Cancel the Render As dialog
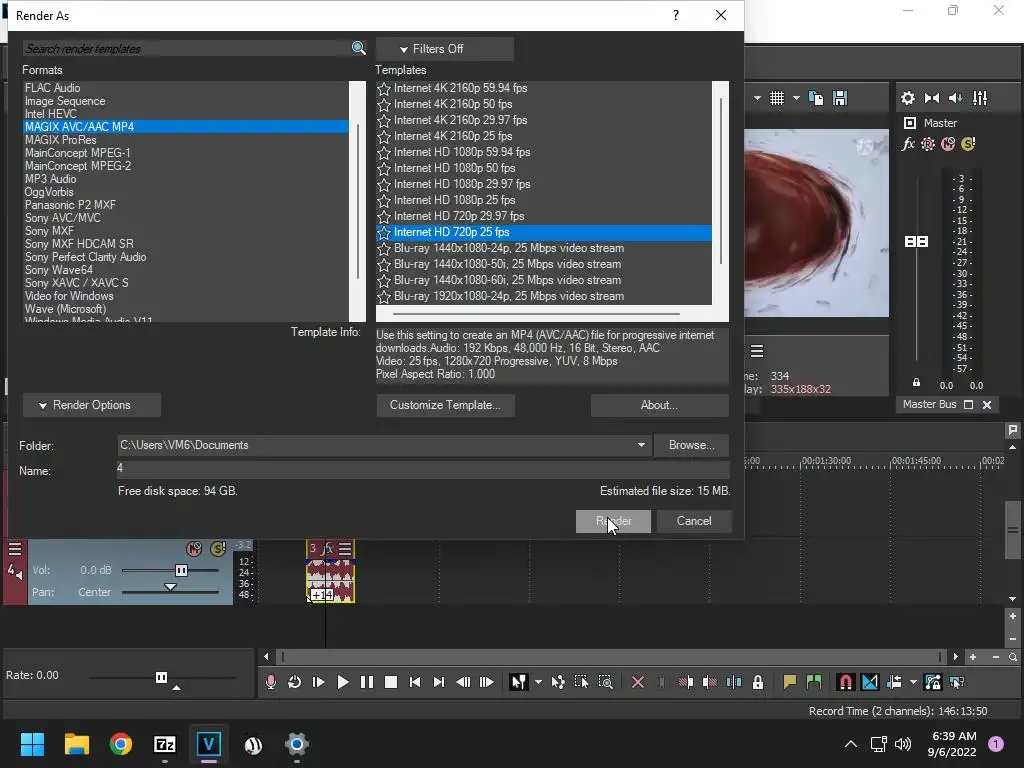Viewport: 1024px width, 768px height. pos(694,521)
